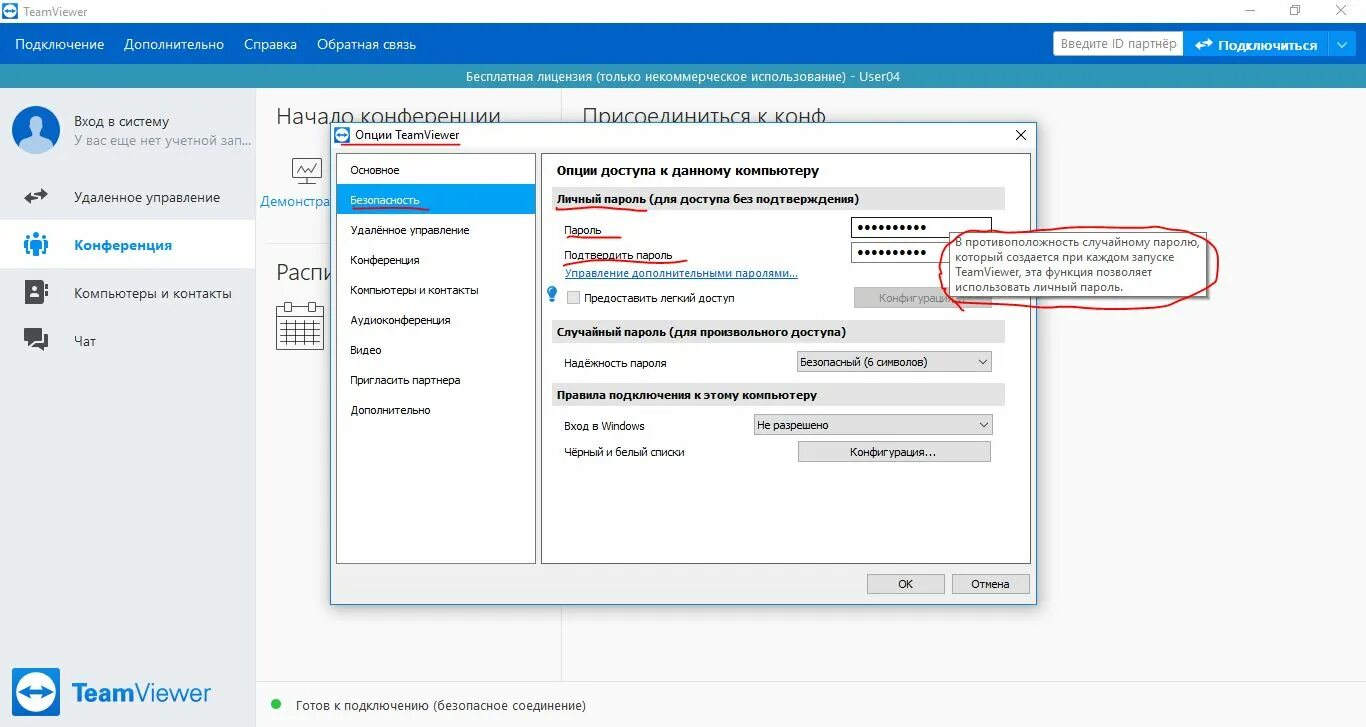Click Вход в систему account text

[122, 121]
